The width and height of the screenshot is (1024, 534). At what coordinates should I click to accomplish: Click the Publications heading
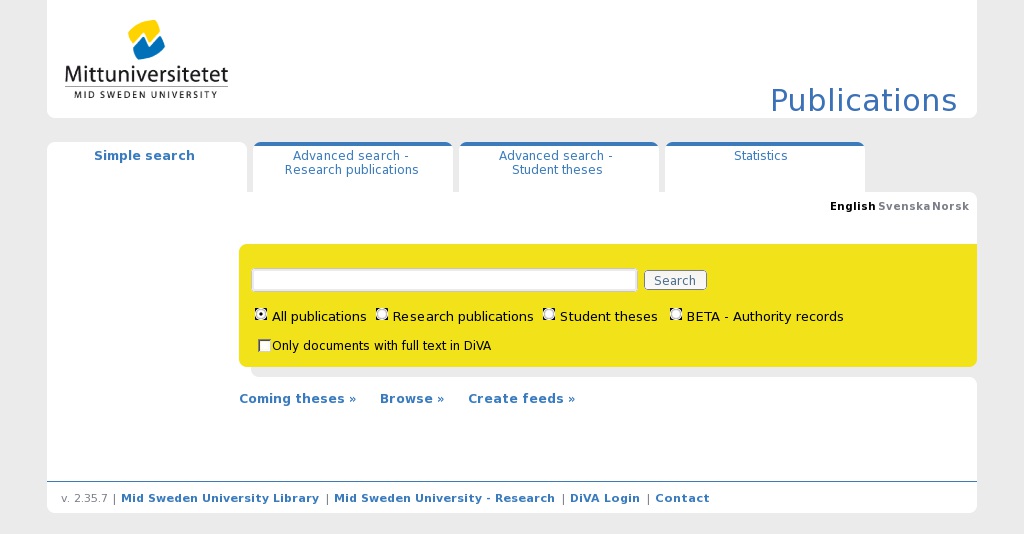863,101
